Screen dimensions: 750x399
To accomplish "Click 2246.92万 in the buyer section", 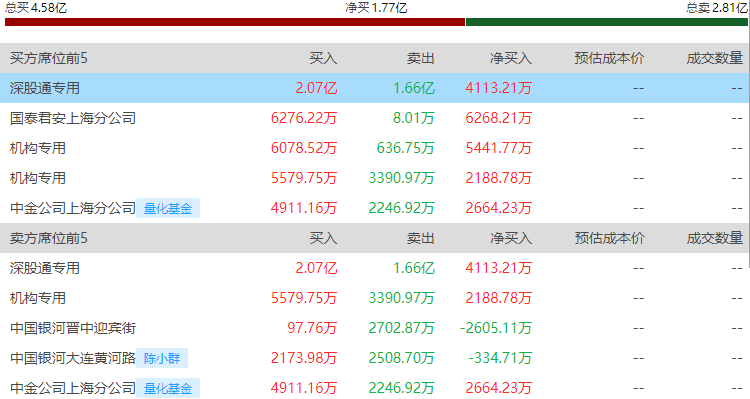I will coord(402,208).
